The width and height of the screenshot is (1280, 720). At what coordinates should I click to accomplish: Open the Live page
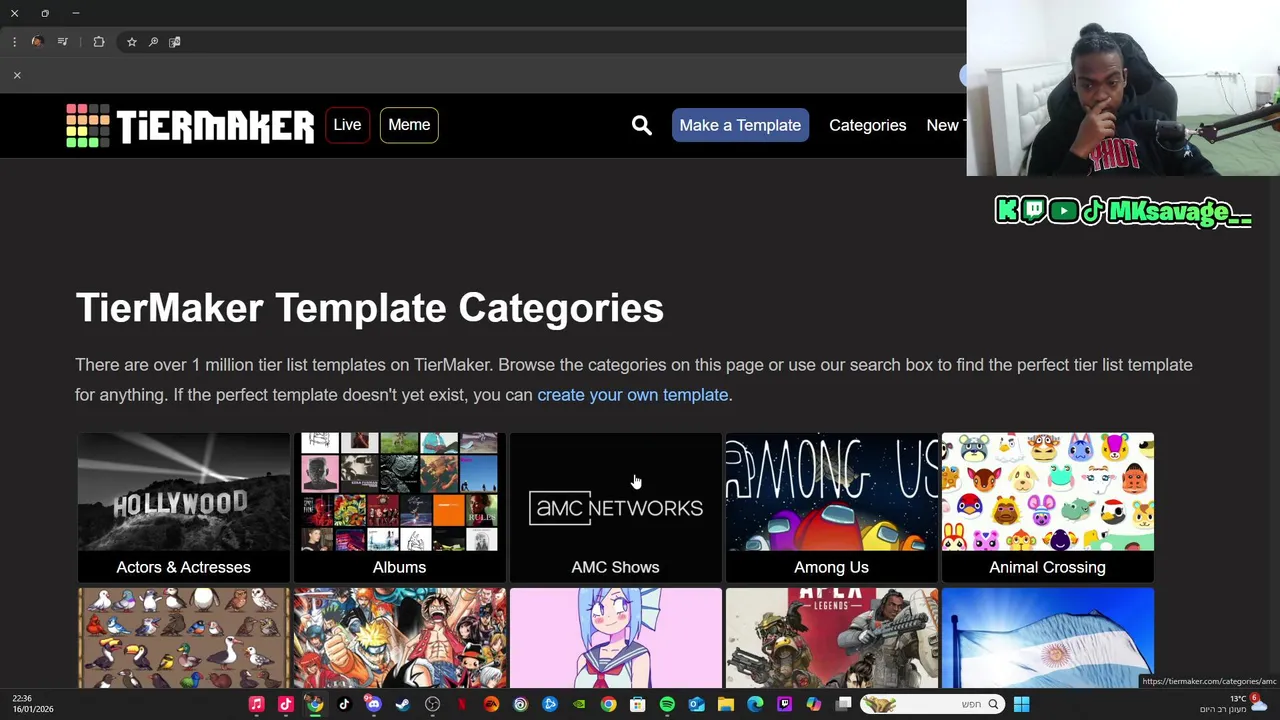[x=347, y=125]
